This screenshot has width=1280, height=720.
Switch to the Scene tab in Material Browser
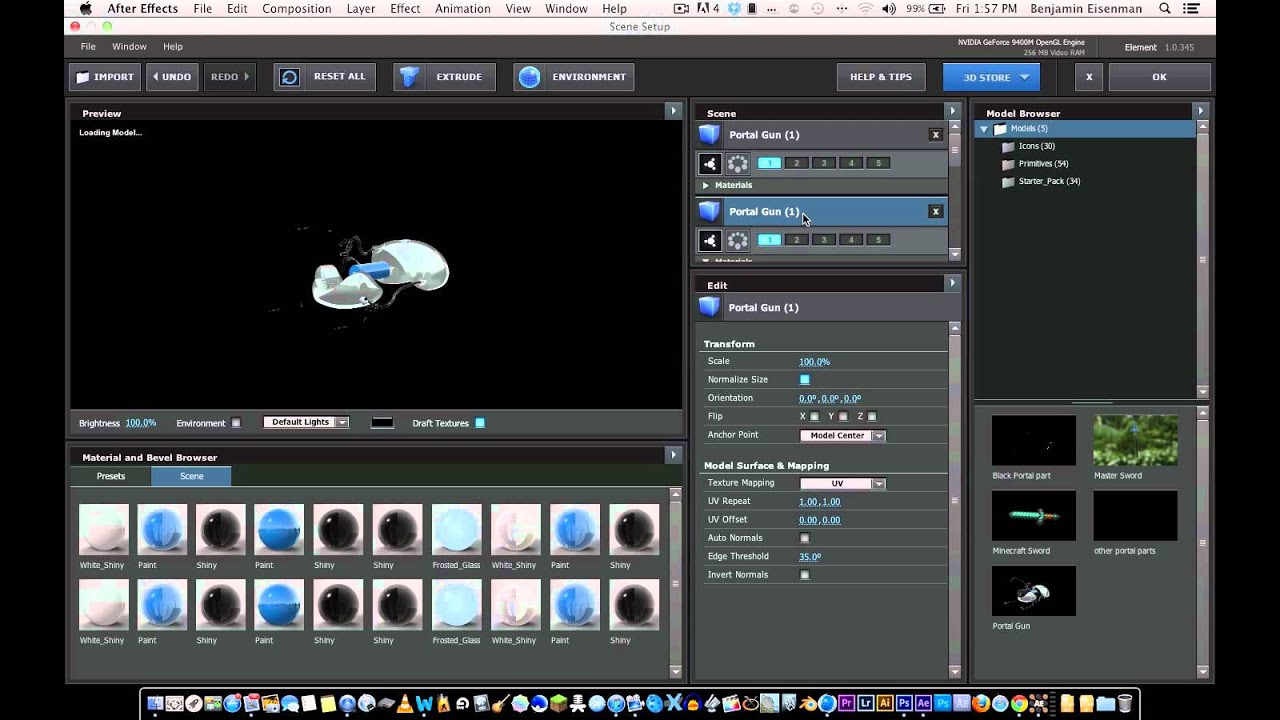[x=191, y=476]
